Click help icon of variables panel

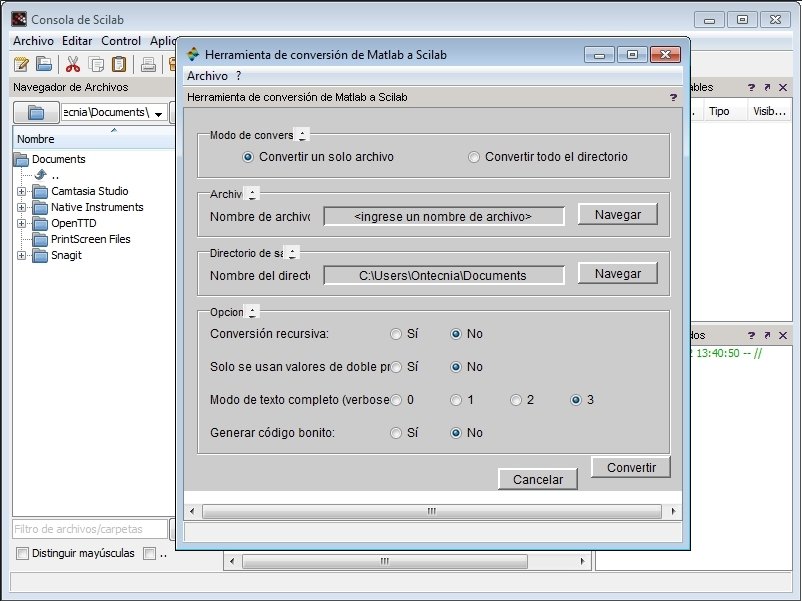(x=751, y=87)
